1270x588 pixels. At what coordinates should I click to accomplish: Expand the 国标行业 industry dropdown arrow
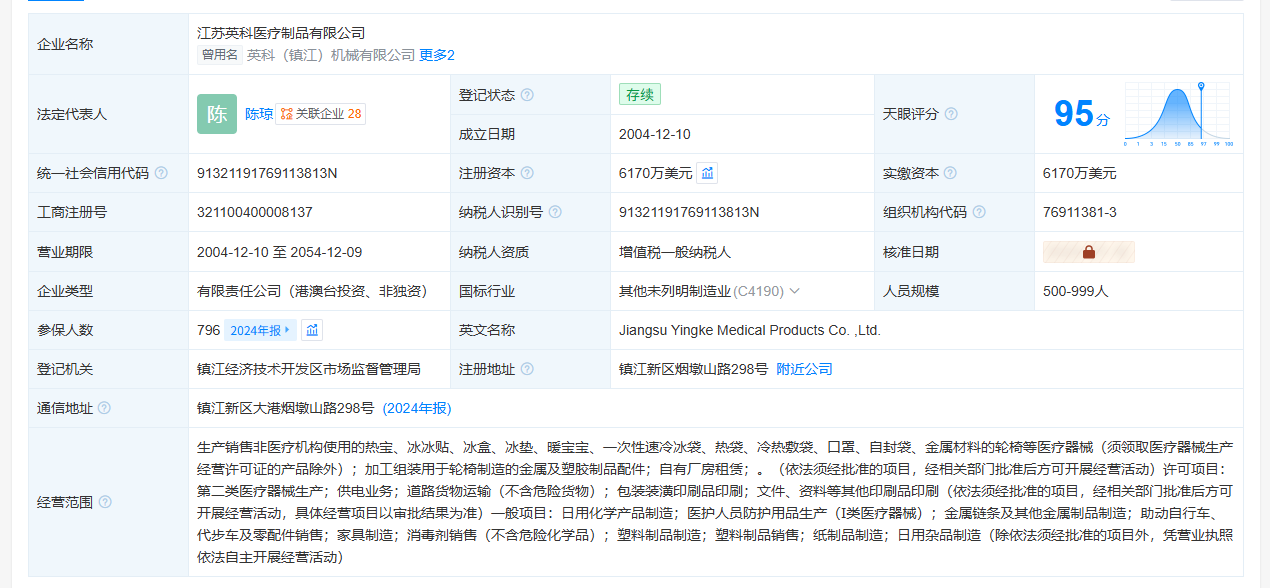(x=795, y=291)
